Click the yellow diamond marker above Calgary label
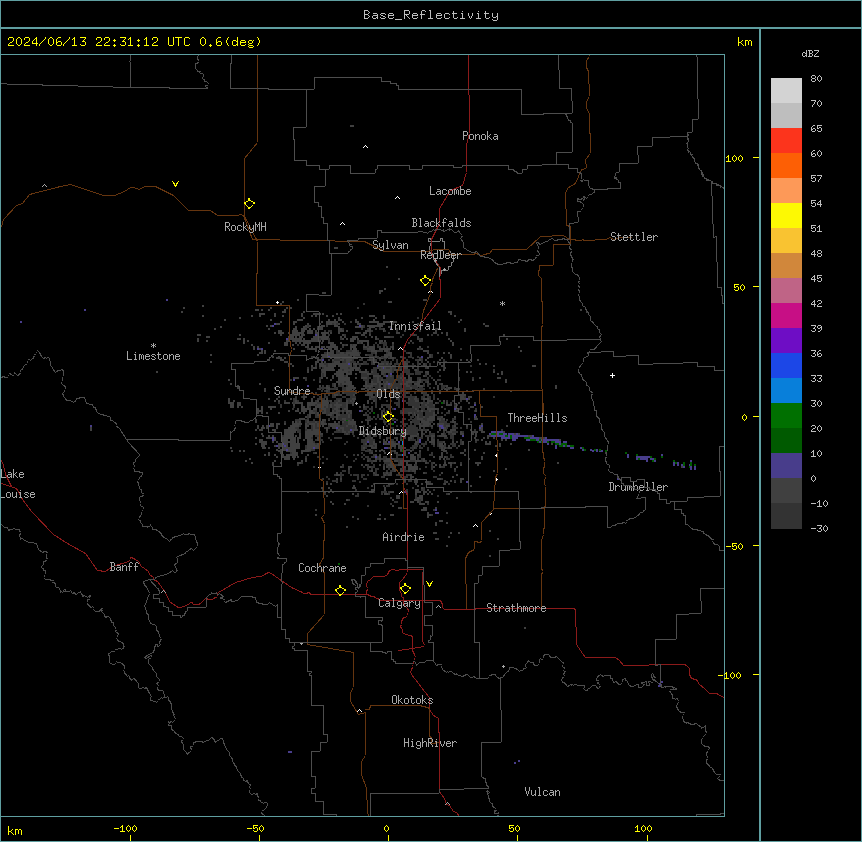The height and width of the screenshot is (842, 862). point(405,589)
